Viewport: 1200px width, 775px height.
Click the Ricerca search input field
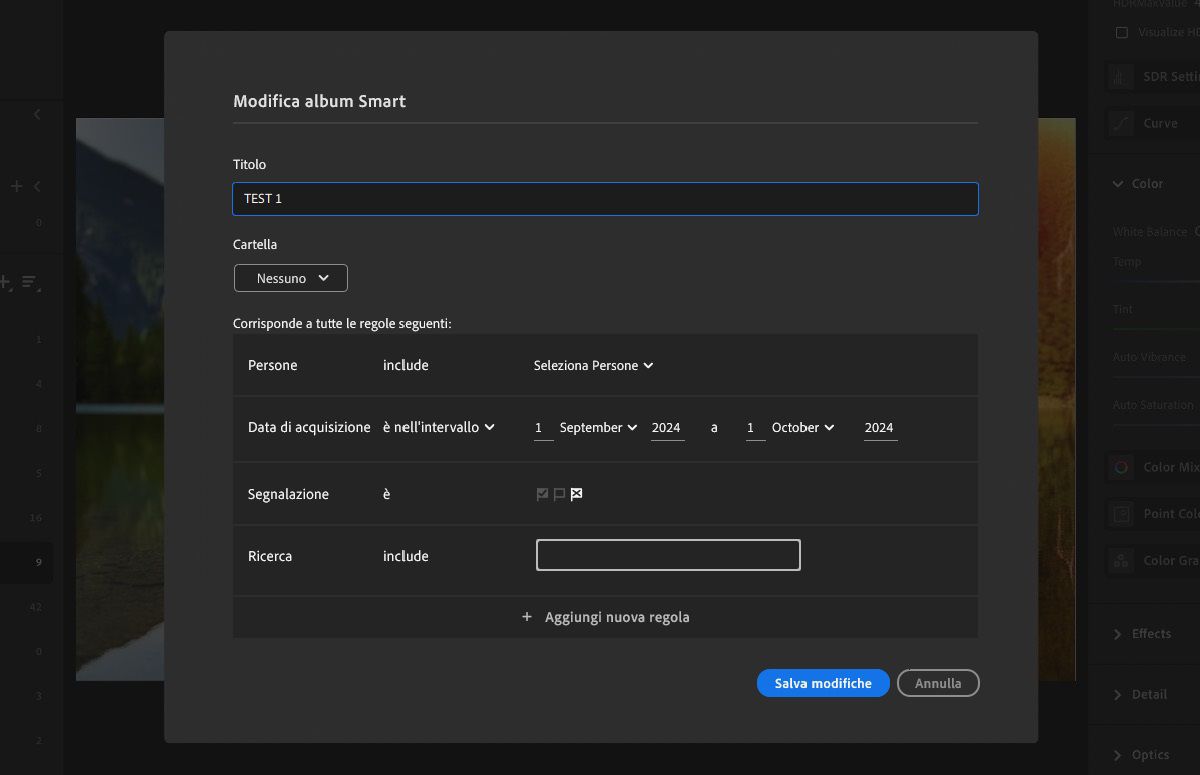[667, 554]
